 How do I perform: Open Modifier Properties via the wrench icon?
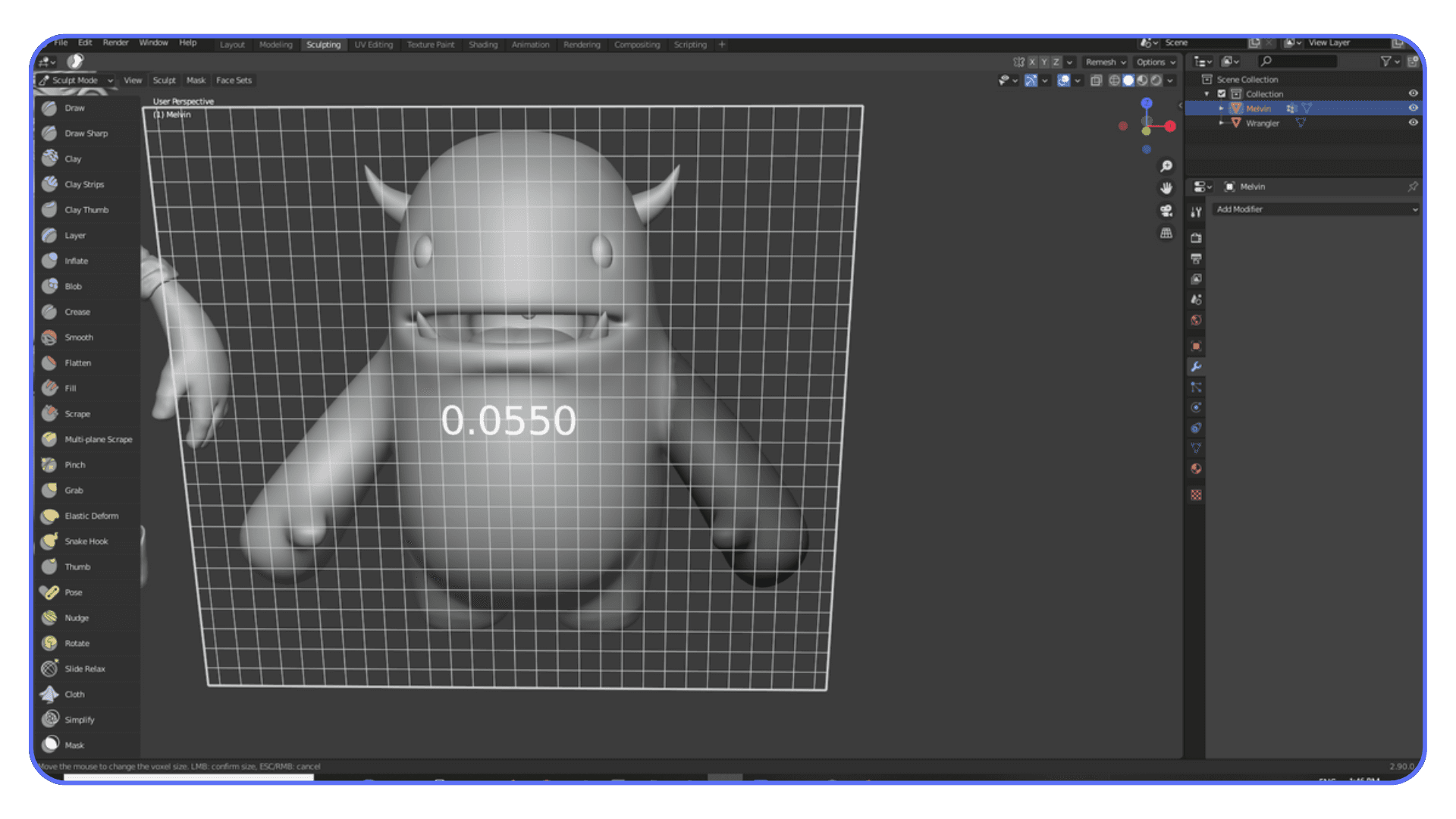[1196, 367]
